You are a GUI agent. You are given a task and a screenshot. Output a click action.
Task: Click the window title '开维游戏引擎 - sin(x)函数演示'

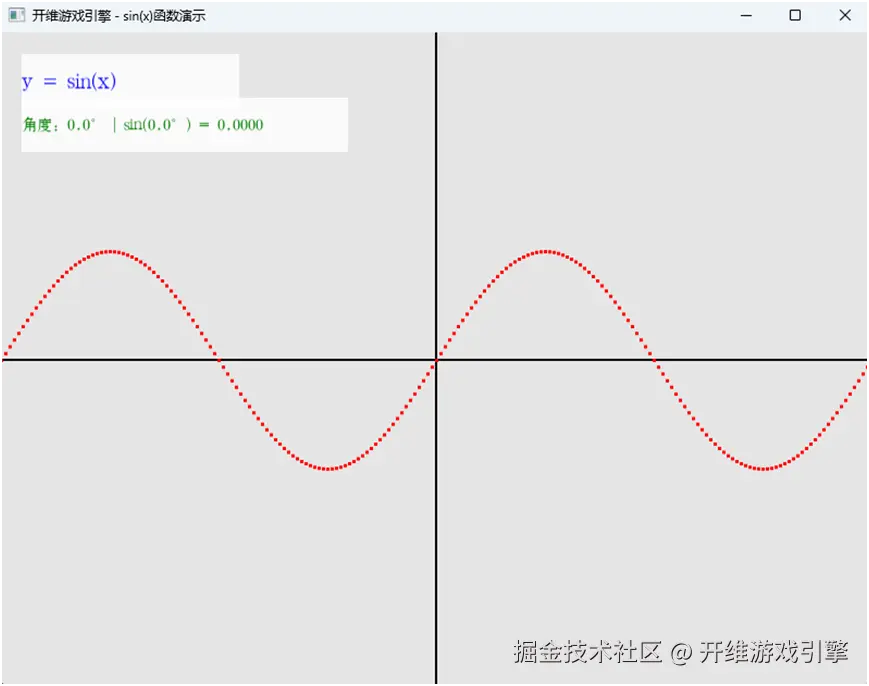click(x=119, y=16)
